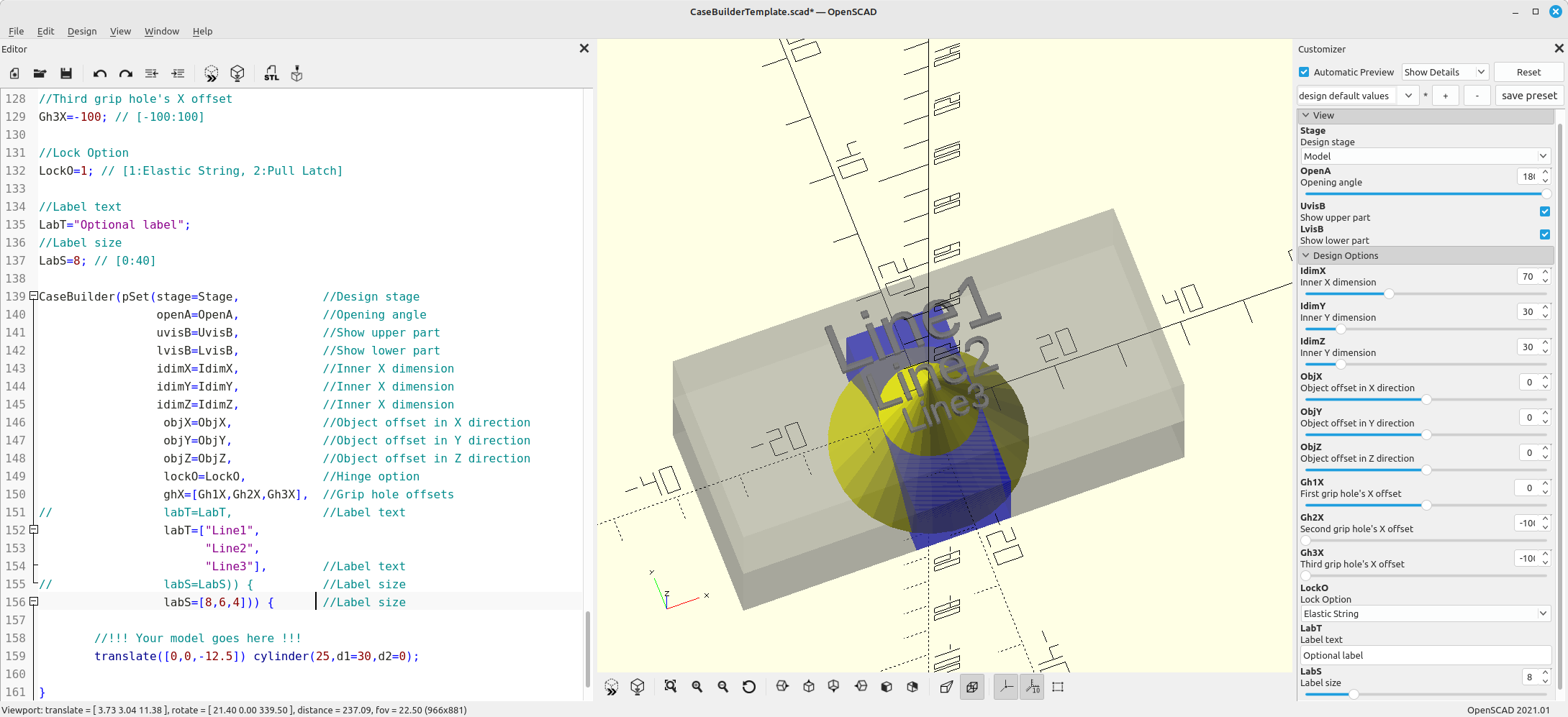Collapse the fold marker at line 152
1568x717 pixels.
pyautogui.click(x=33, y=529)
